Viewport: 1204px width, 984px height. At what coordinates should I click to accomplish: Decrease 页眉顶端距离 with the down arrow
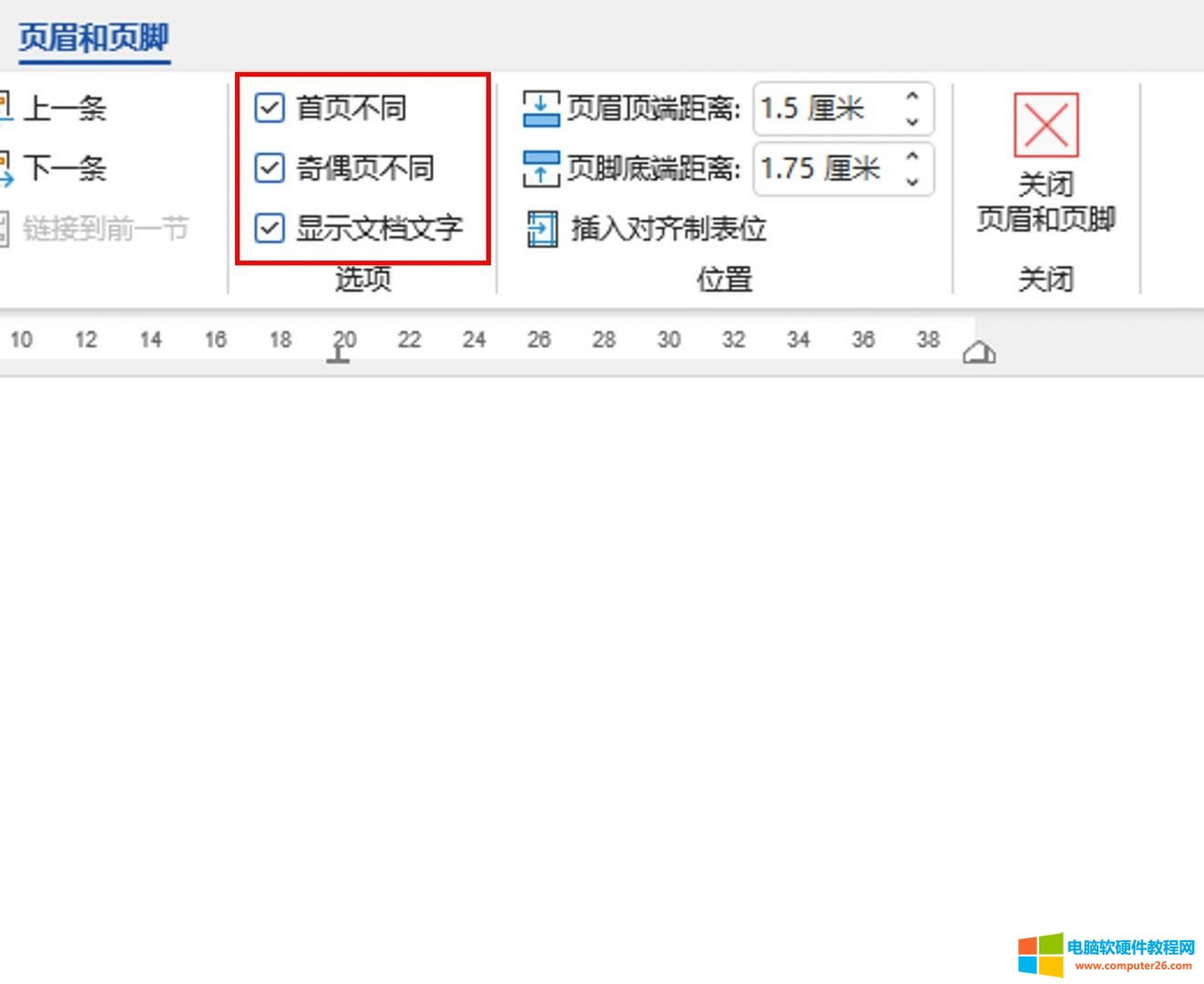pos(913,121)
